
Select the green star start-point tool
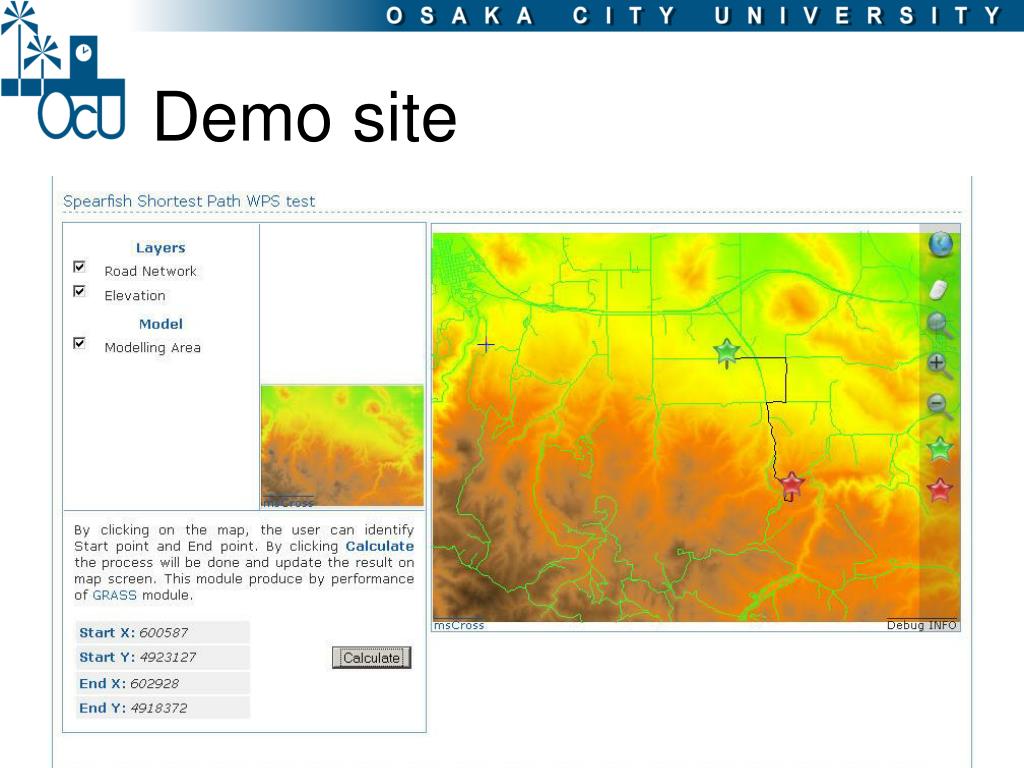coord(940,449)
